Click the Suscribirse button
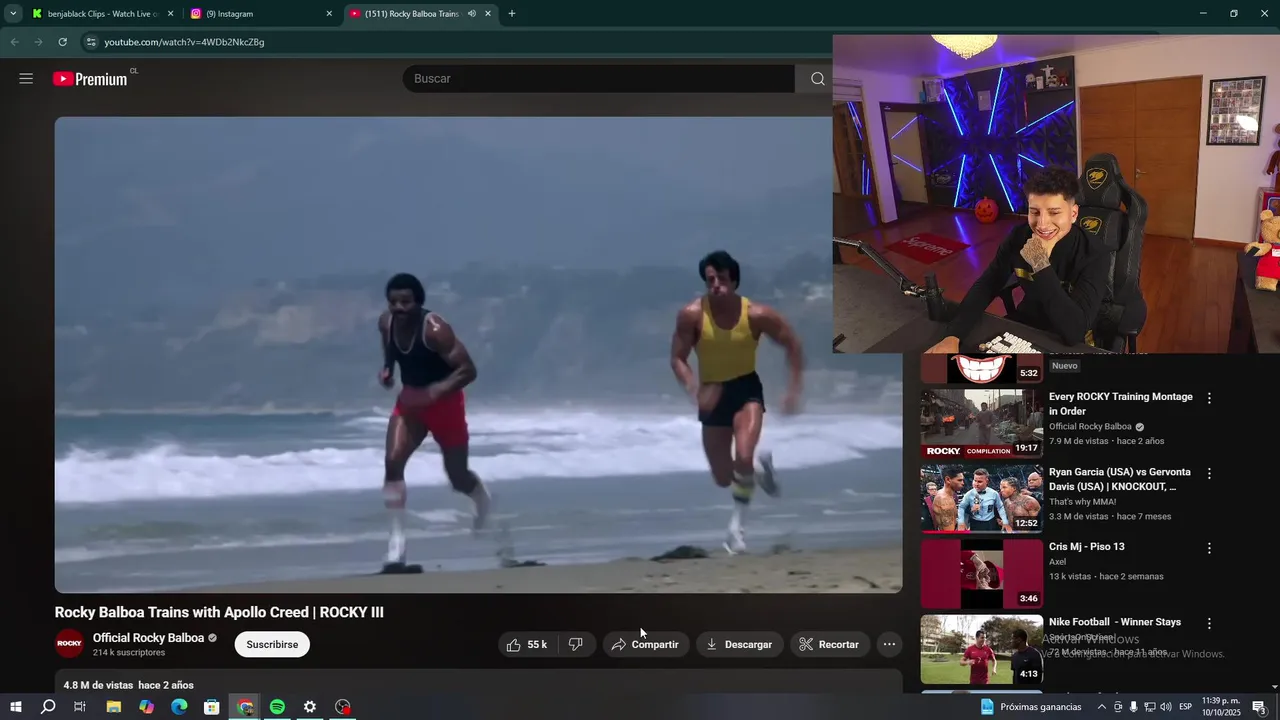The width and height of the screenshot is (1280, 720). [272, 645]
